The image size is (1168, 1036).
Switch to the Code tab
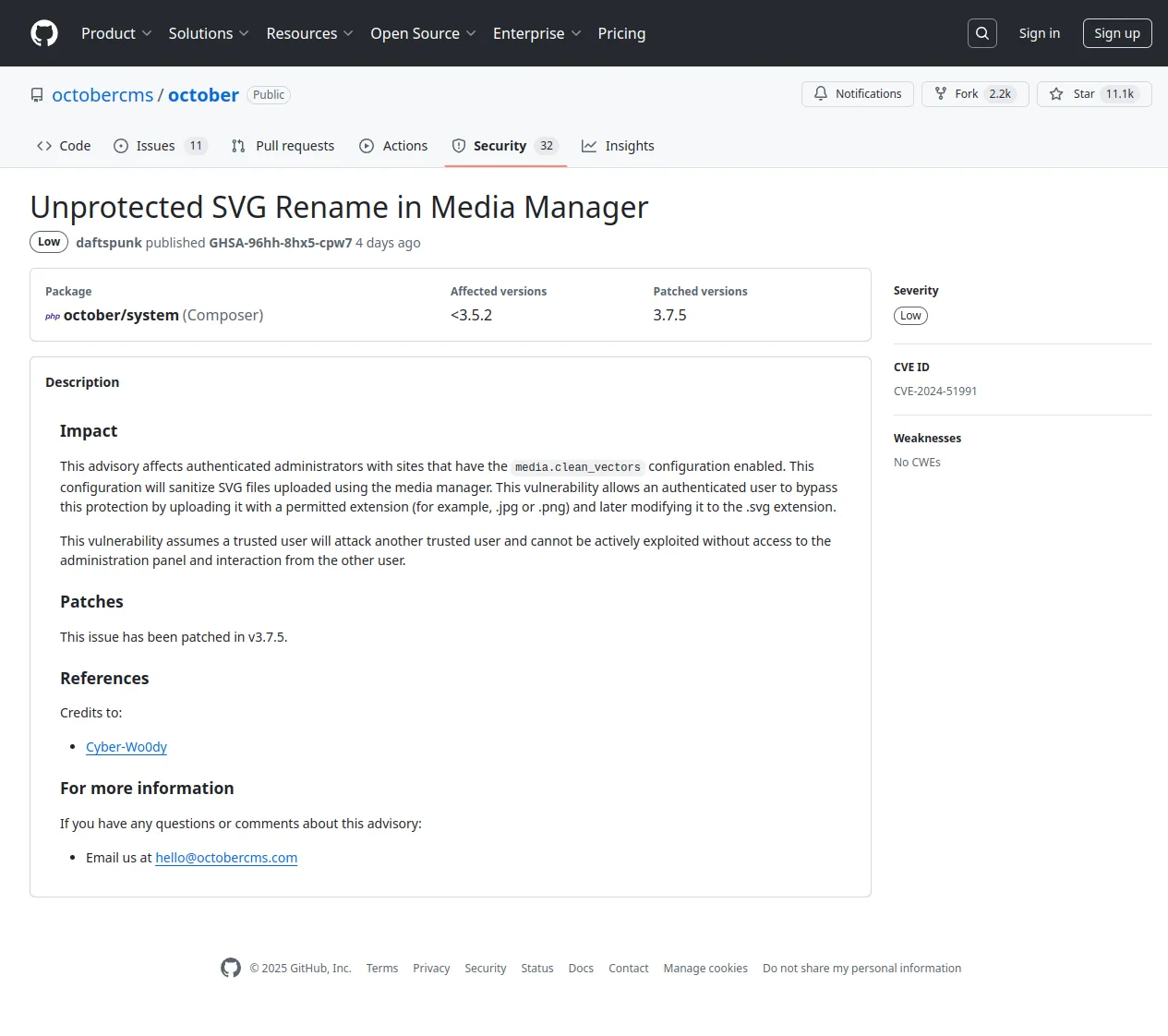pos(64,146)
